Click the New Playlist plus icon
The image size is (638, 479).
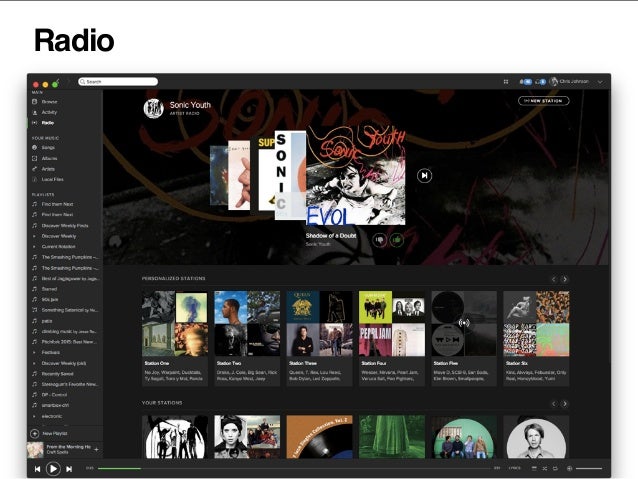(35, 434)
